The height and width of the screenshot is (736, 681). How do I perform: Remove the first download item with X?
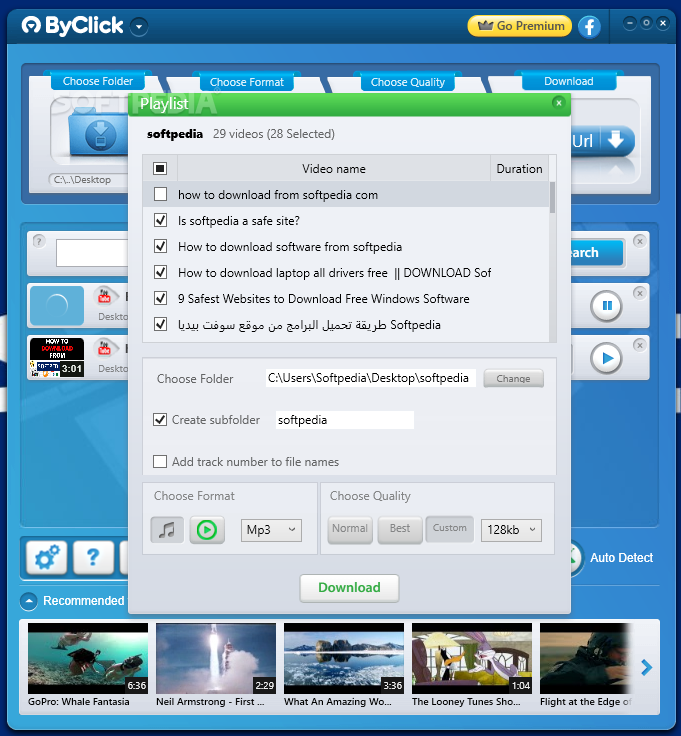[x=639, y=293]
